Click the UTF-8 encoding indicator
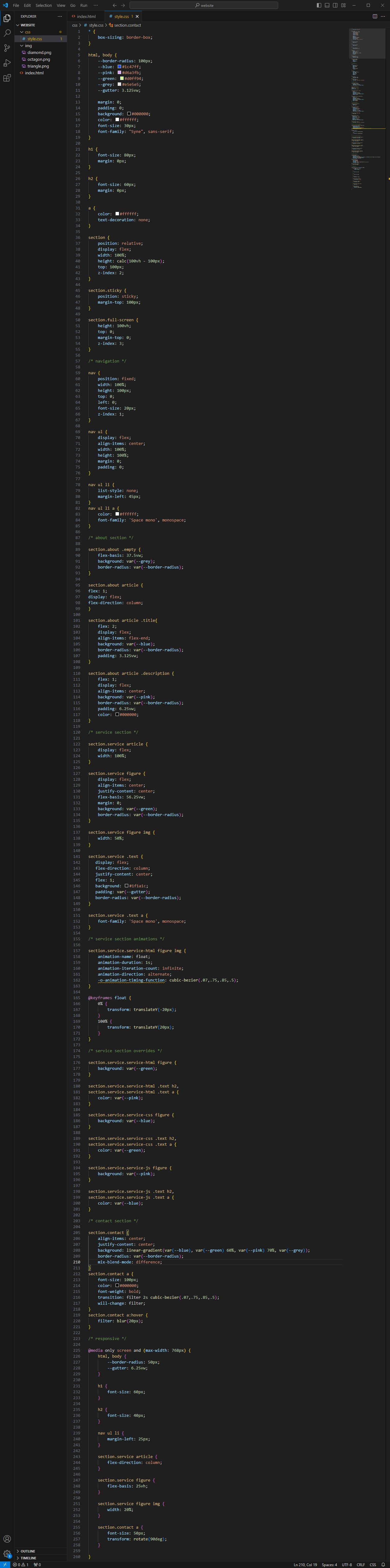Image resolution: width=390 pixels, height=1568 pixels. (346, 1564)
